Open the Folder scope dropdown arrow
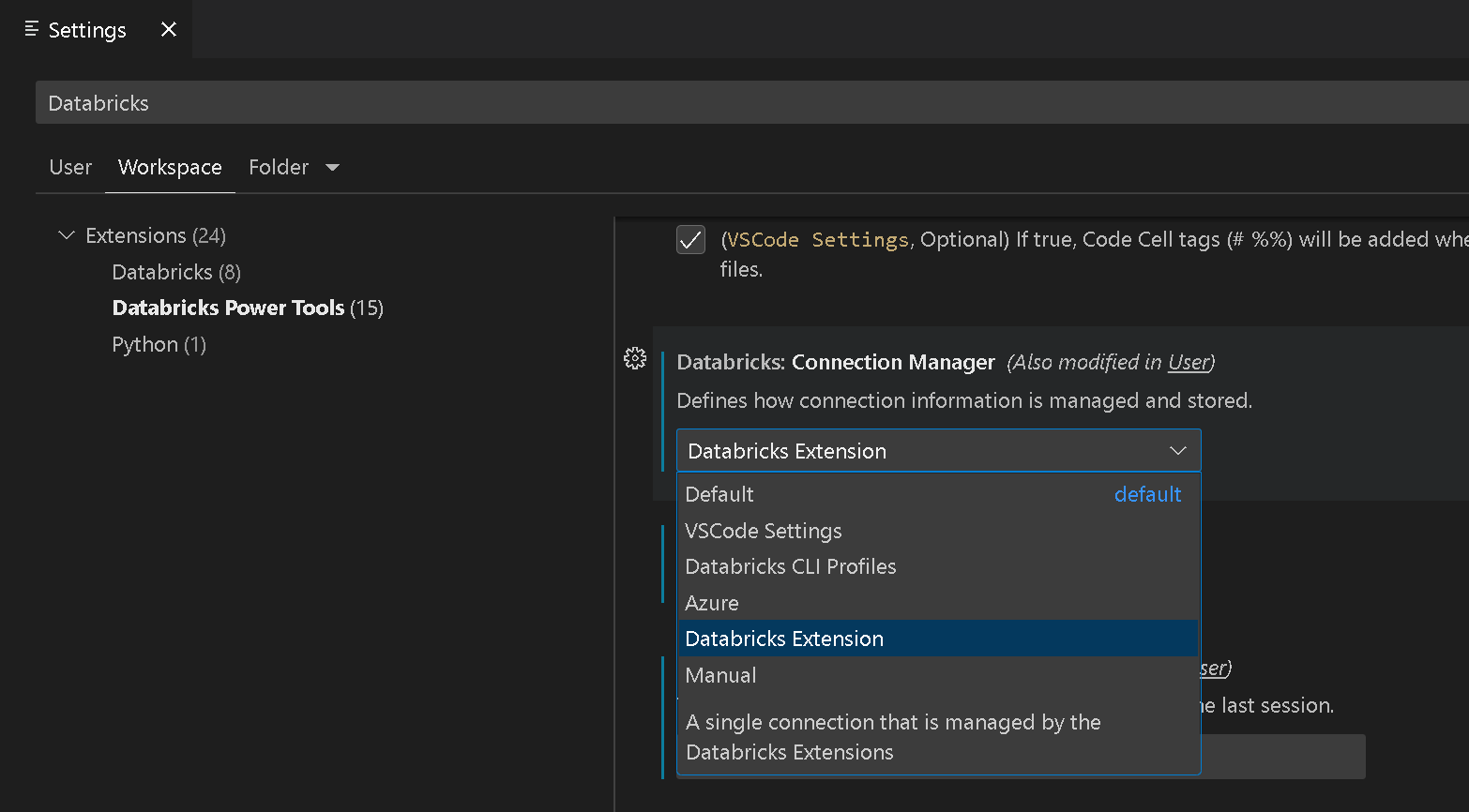1469x812 pixels. click(x=332, y=168)
